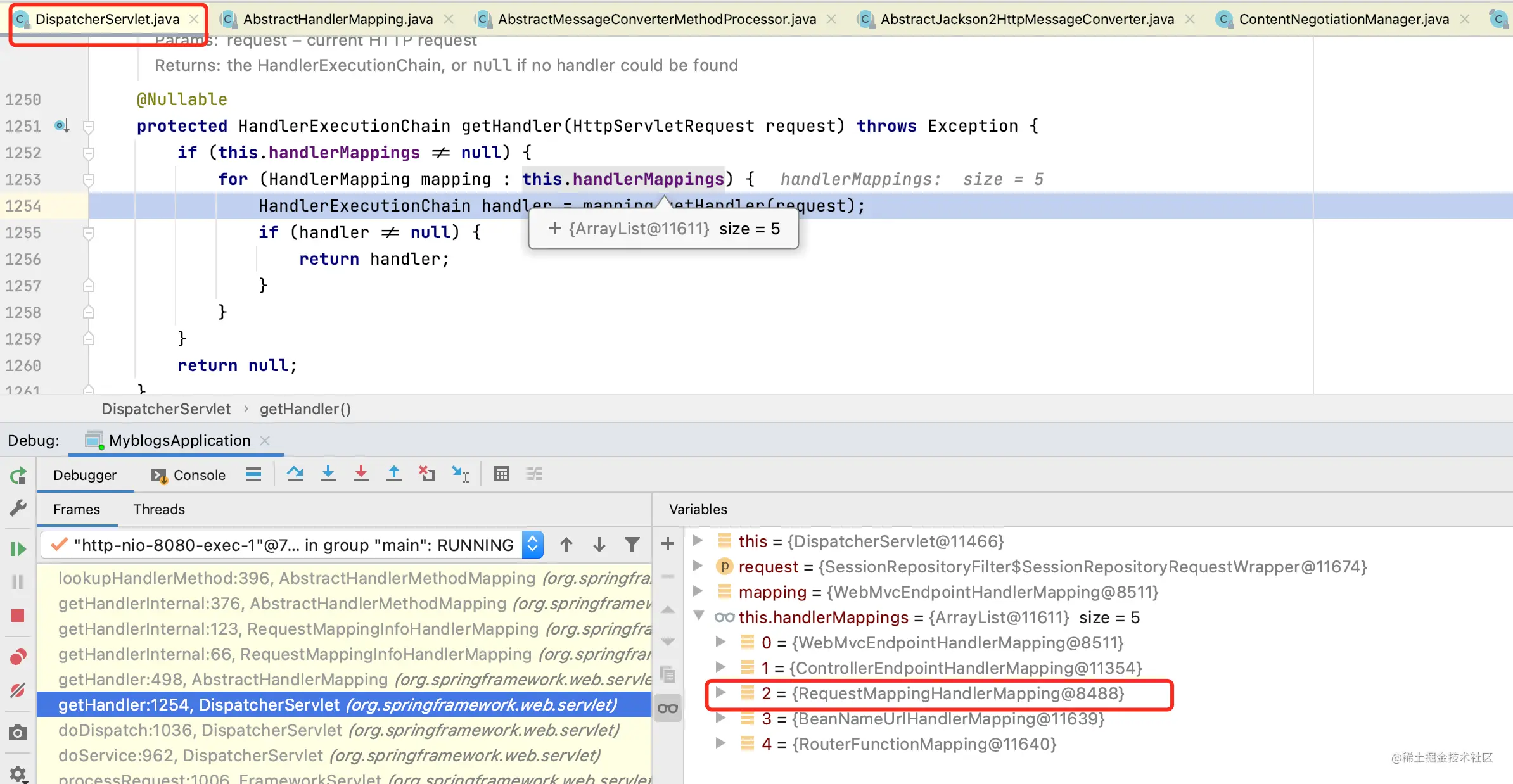Select the Frames tab
This screenshot has width=1513, height=784.
pyautogui.click(x=77, y=509)
